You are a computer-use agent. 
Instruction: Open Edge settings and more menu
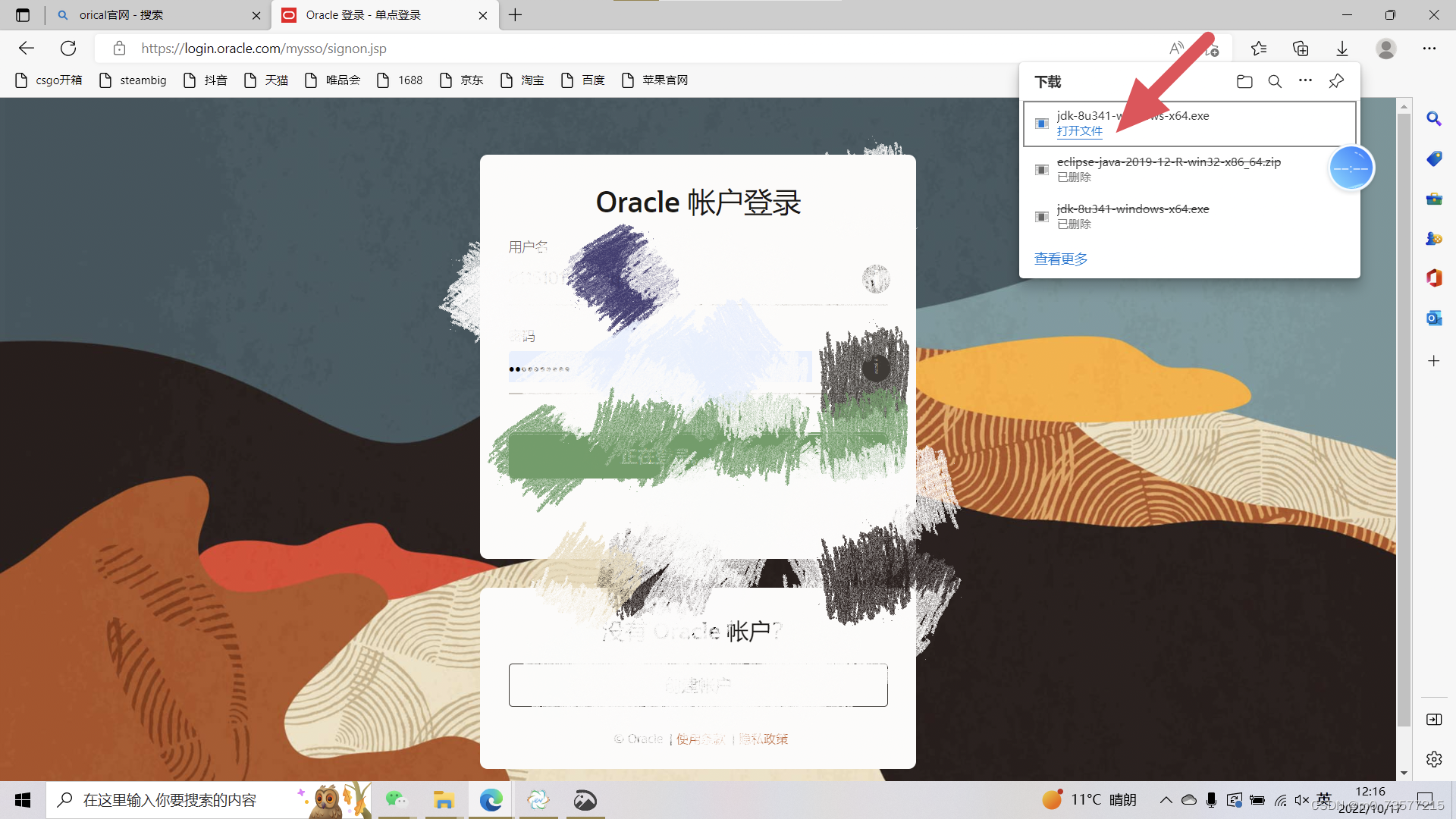tap(1429, 49)
